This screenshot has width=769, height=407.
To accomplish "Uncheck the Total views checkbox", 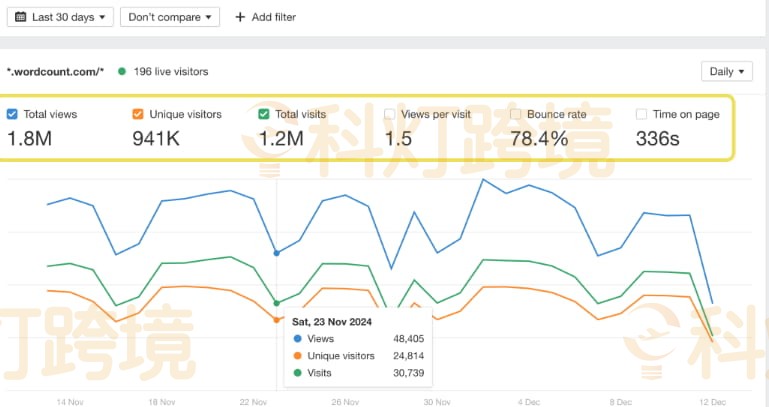I will coord(12,114).
